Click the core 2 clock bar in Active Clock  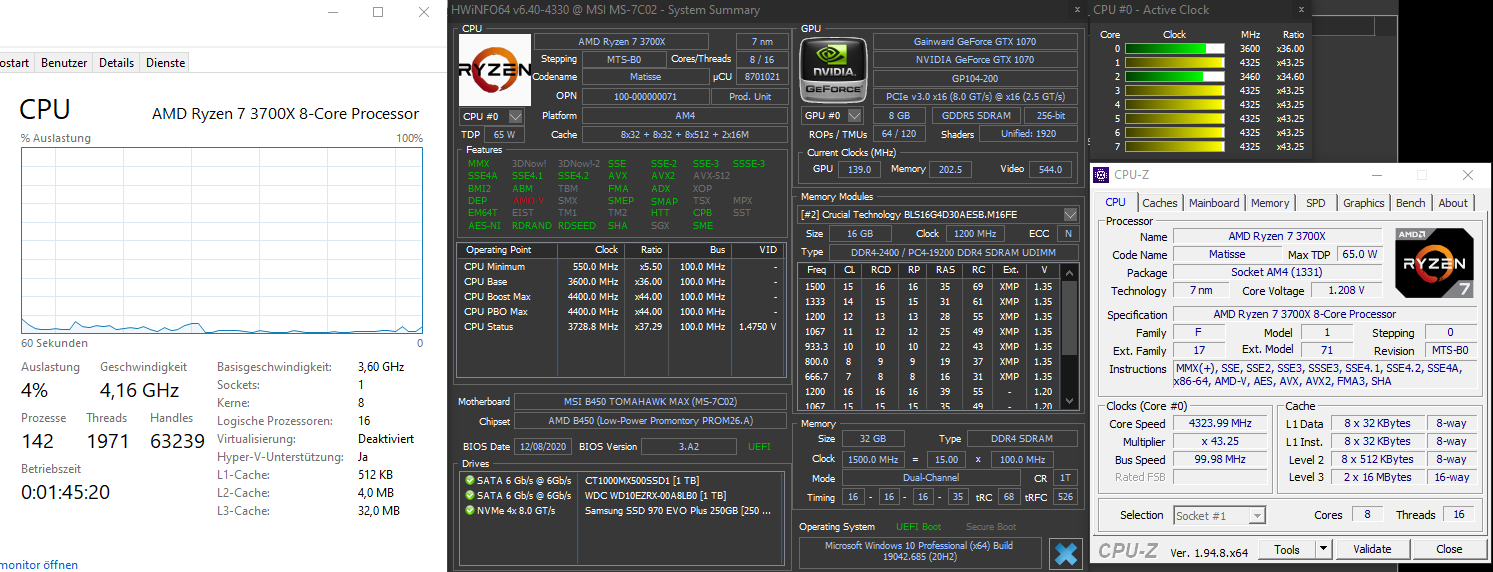(1174, 76)
